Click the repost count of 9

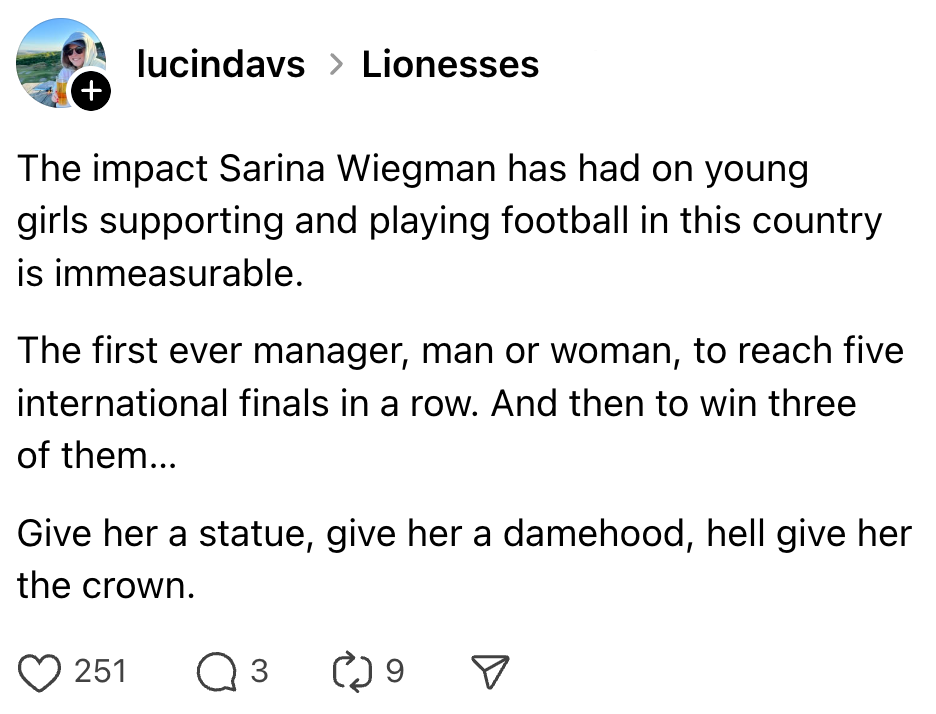tap(395, 671)
